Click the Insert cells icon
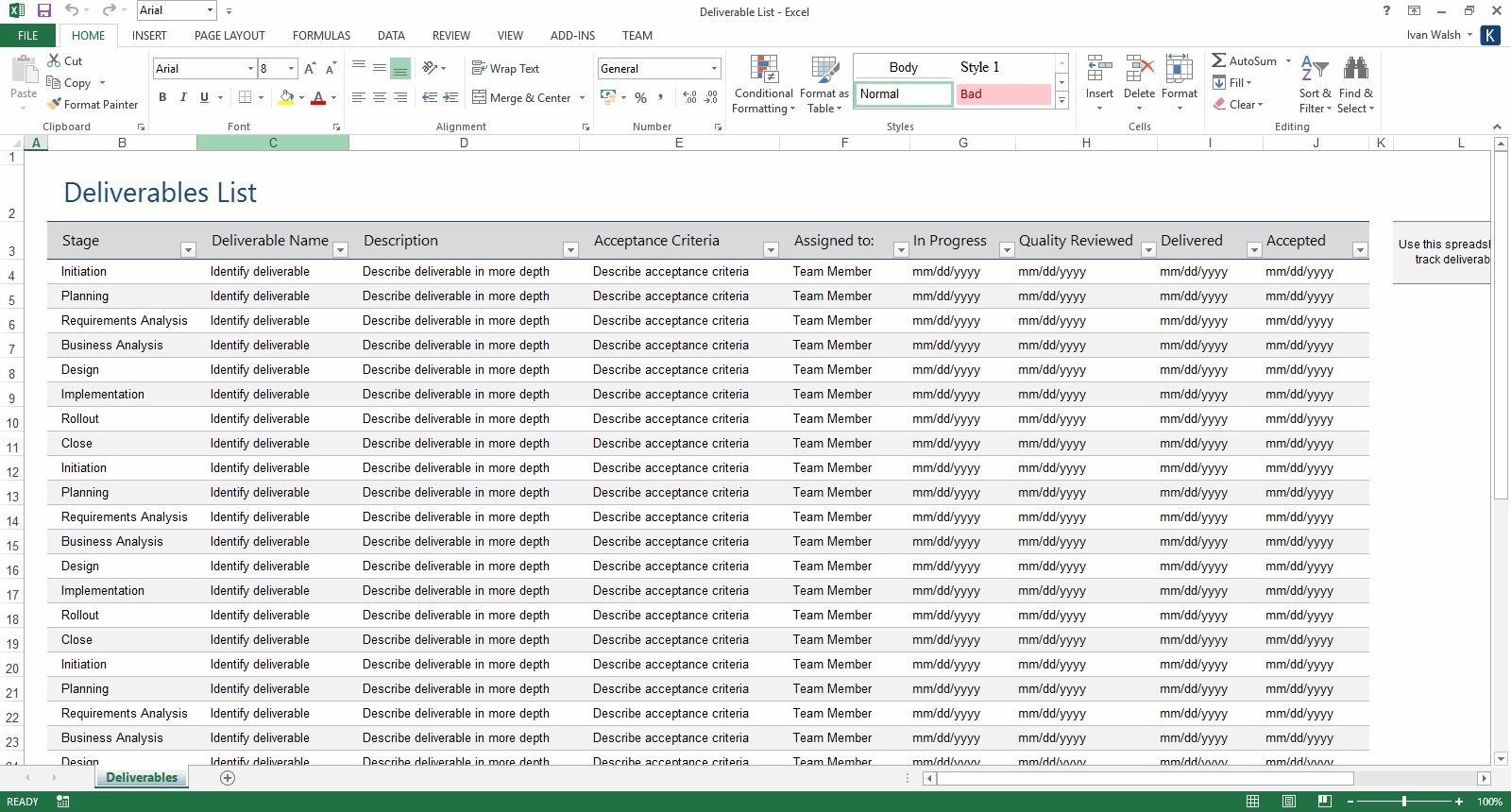Screen dimensions: 1511x812 (1099, 68)
